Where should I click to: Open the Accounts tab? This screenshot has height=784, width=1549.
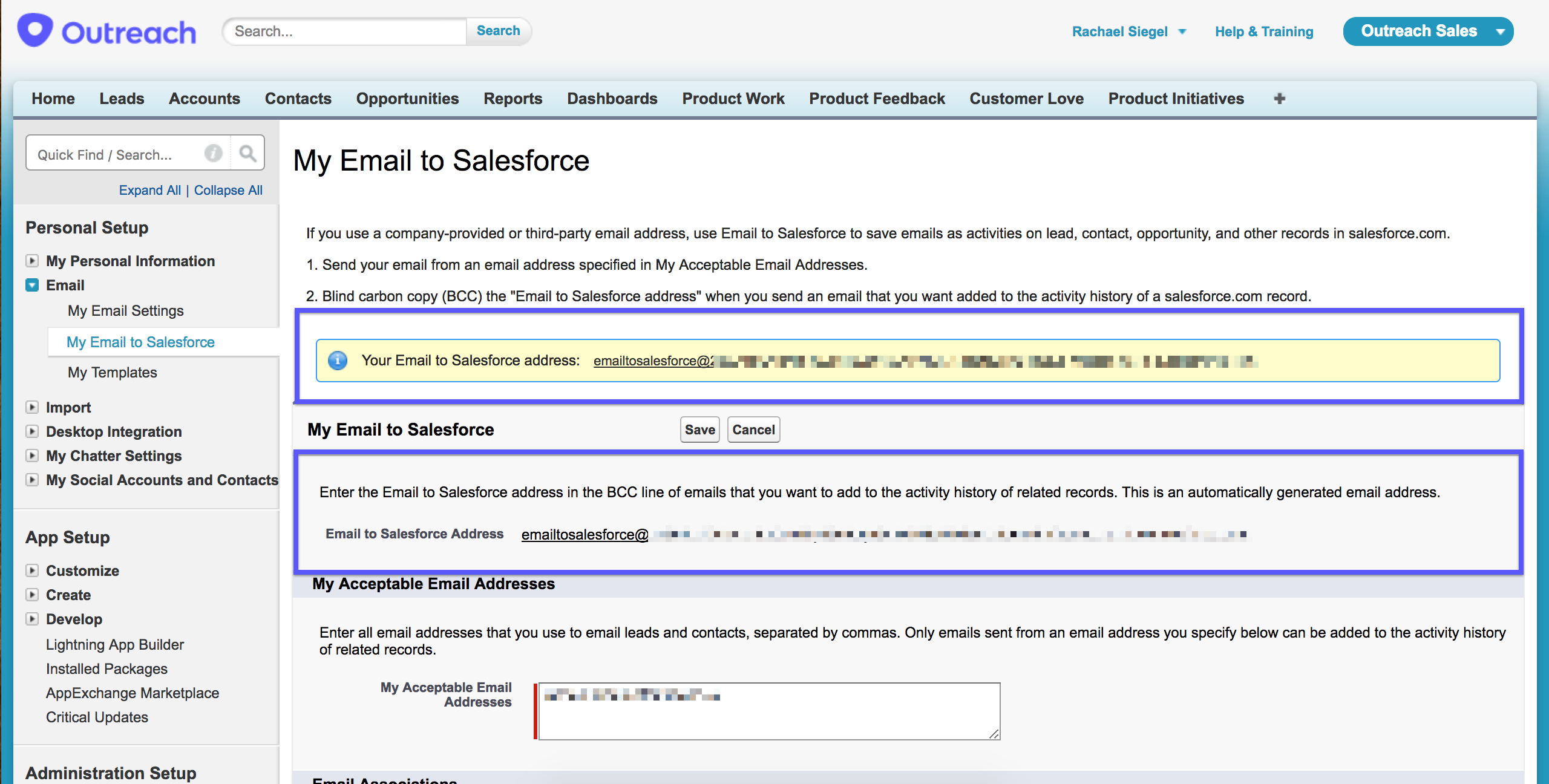[x=205, y=99]
